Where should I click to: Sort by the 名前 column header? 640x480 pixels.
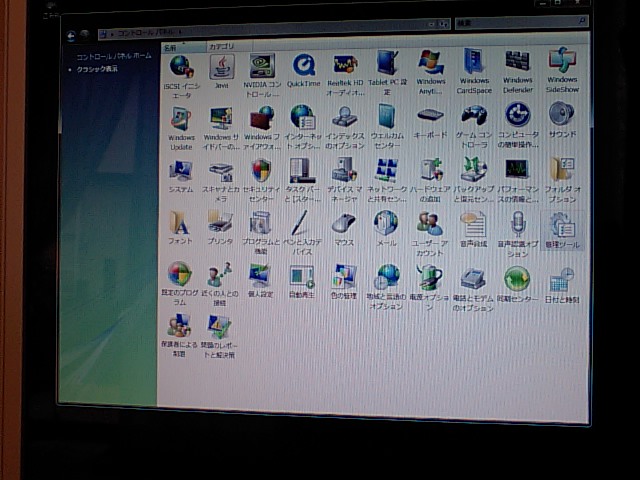[x=184, y=48]
